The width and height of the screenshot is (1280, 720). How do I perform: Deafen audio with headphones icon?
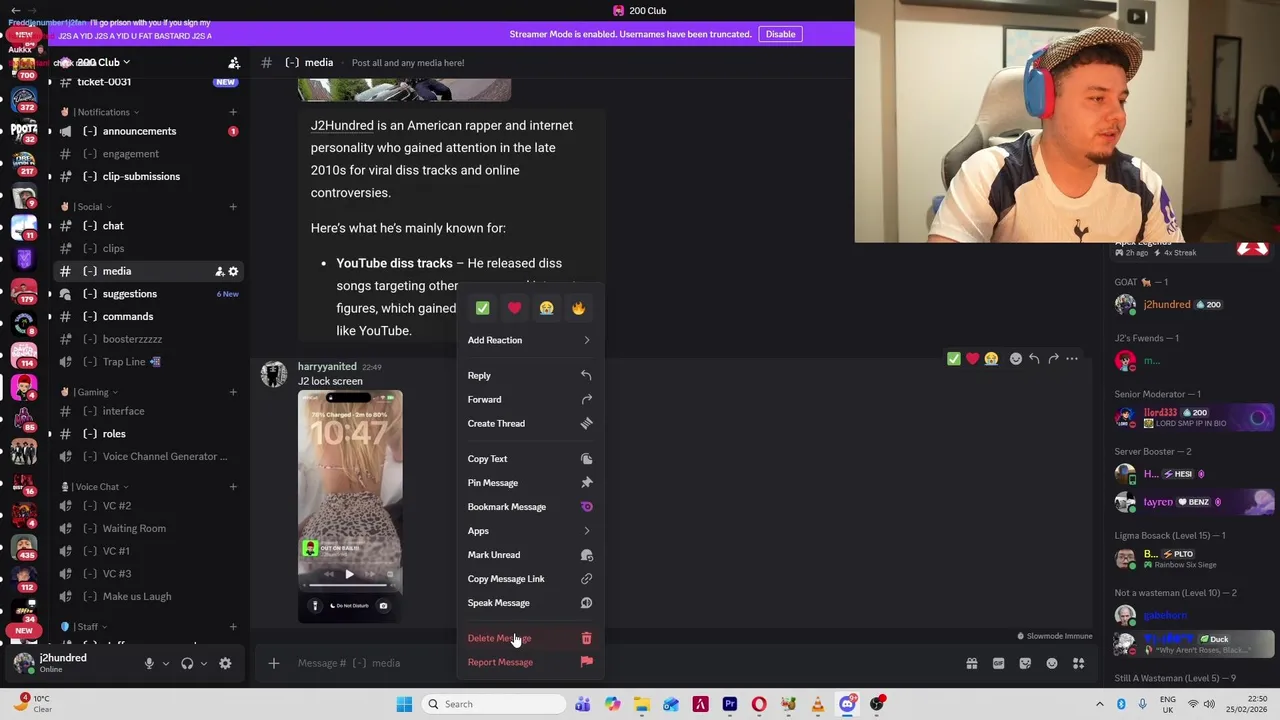point(187,663)
